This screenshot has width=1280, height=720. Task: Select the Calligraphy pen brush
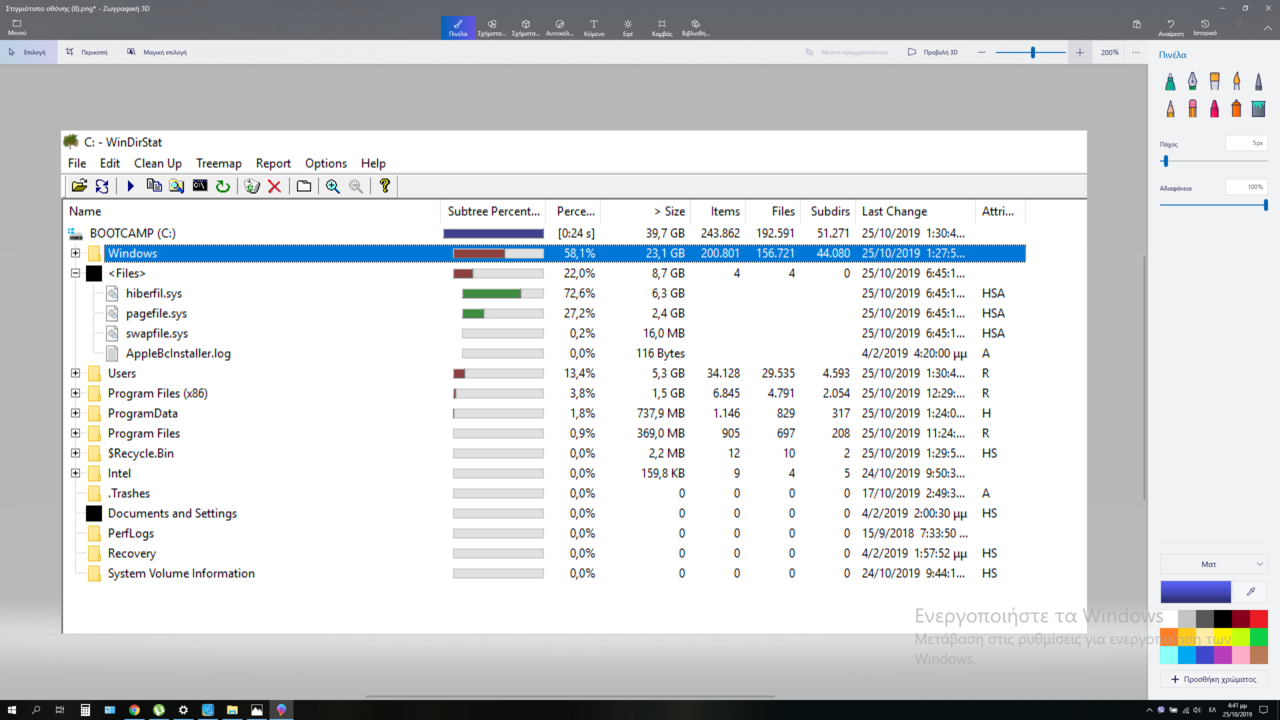click(1192, 81)
